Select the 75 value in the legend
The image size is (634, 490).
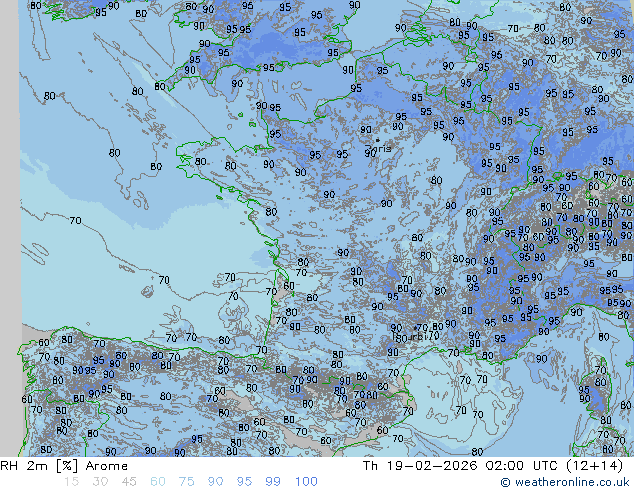187,482
